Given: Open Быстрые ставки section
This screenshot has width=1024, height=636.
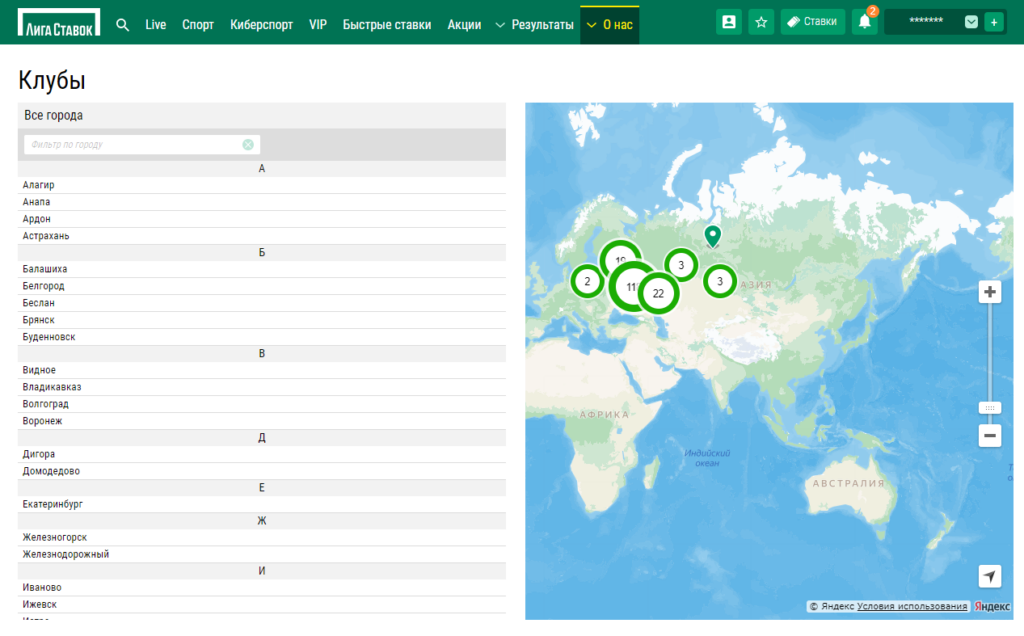Looking at the screenshot, I should coord(387,25).
